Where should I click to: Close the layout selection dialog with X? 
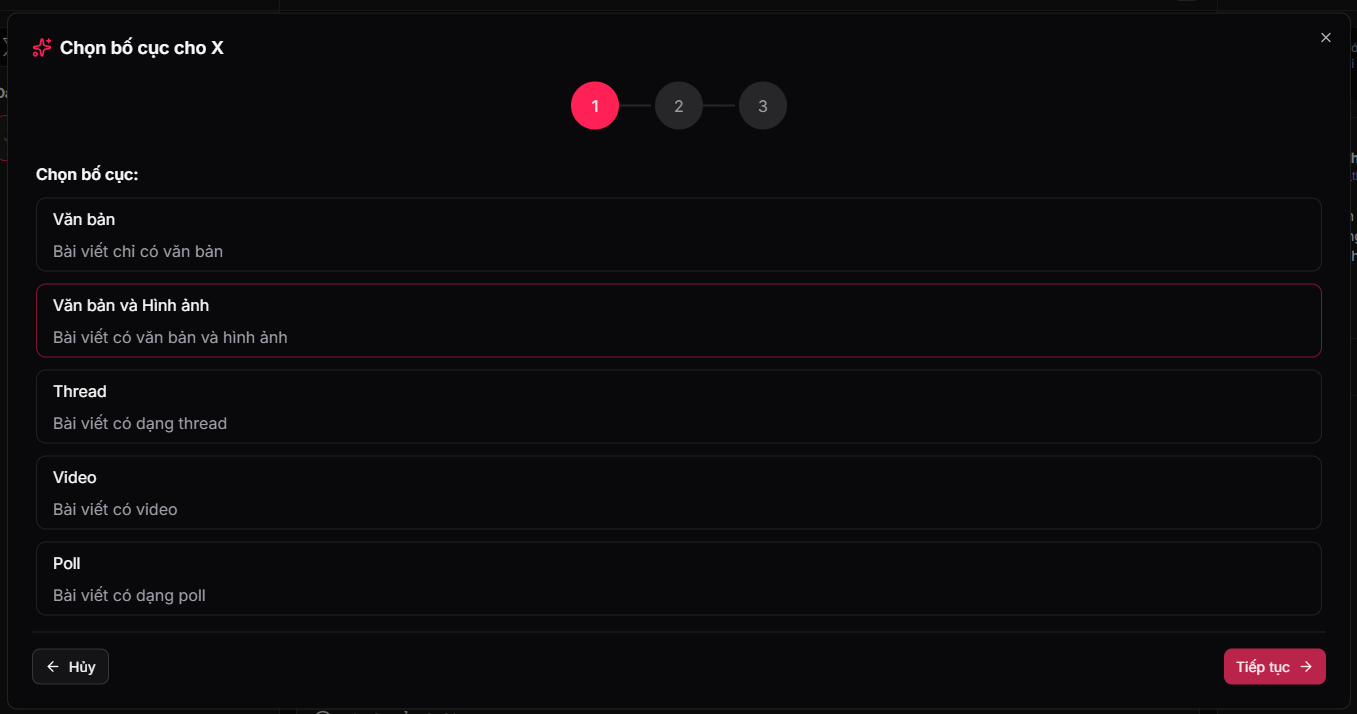pos(1326,38)
